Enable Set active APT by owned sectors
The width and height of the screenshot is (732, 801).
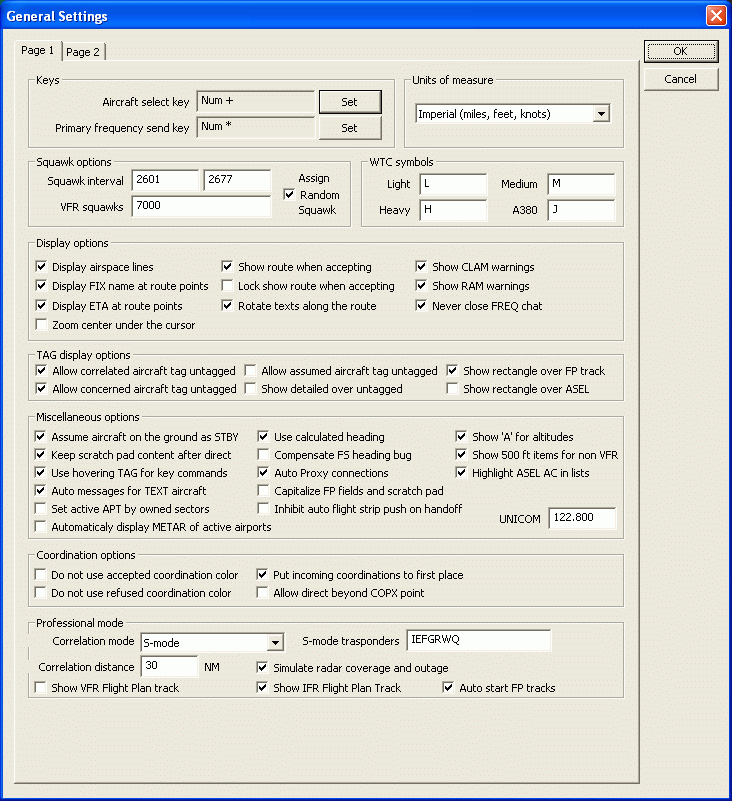click(40, 508)
